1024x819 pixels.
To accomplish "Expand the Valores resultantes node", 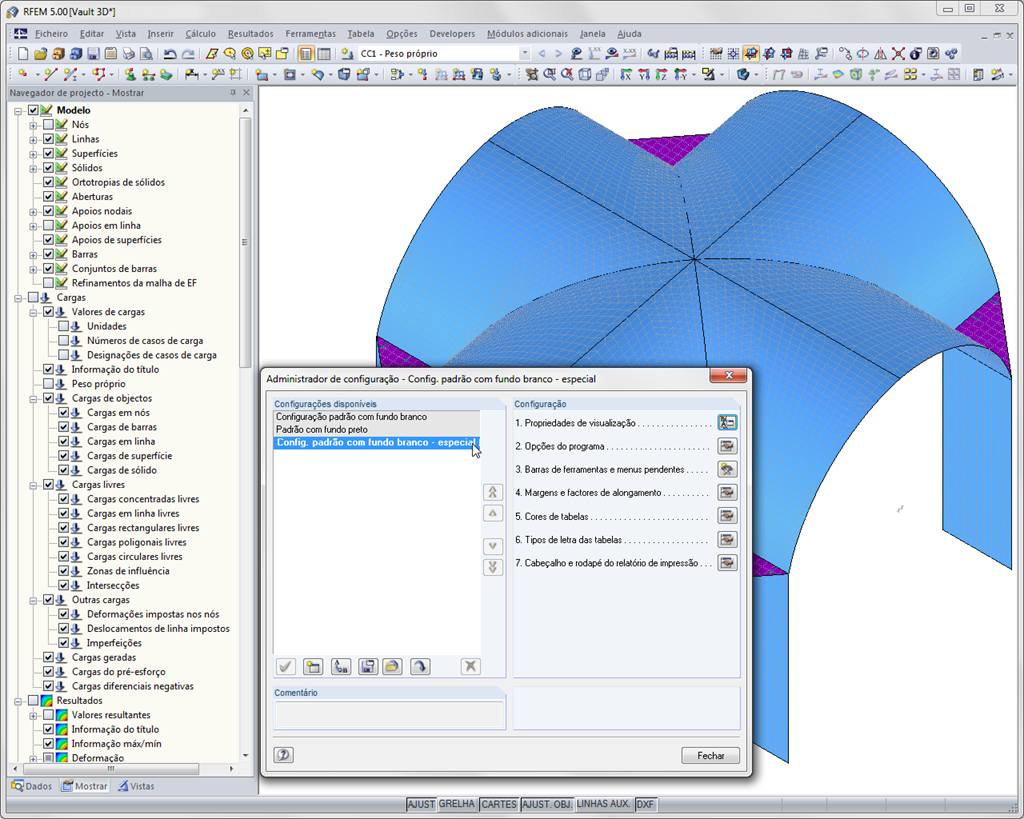I will coord(33,715).
